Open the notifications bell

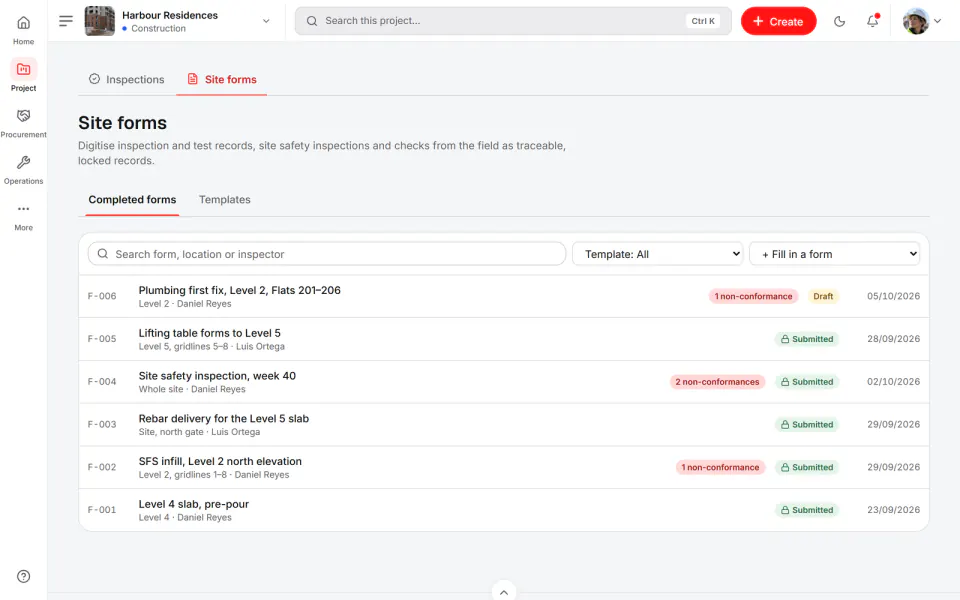click(x=872, y=21)
